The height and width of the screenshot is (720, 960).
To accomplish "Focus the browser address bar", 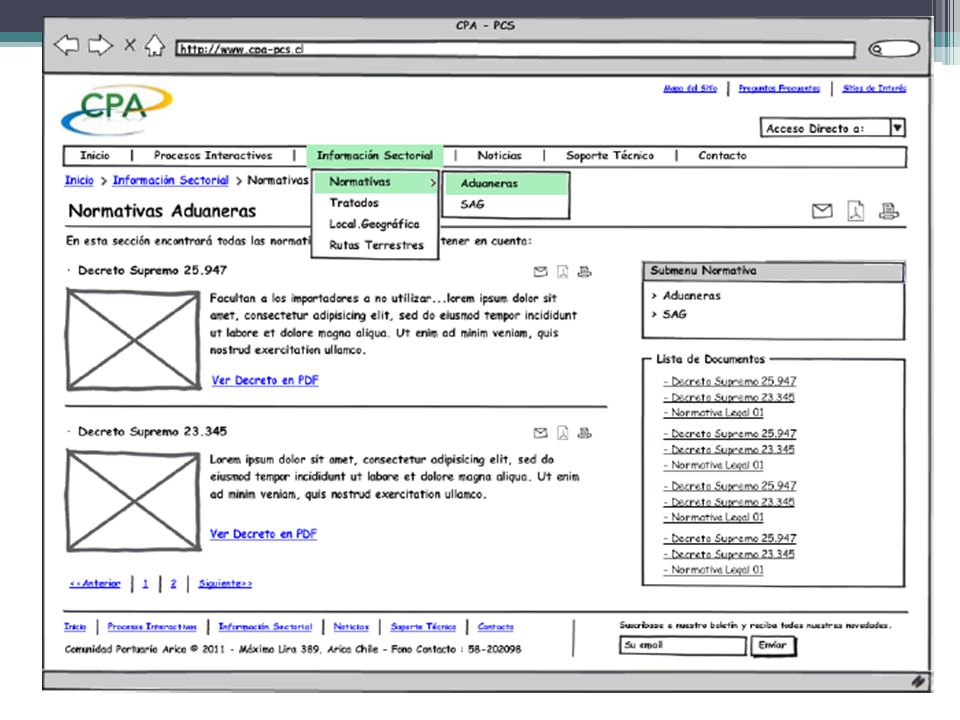I will click(x=515, y=49).
